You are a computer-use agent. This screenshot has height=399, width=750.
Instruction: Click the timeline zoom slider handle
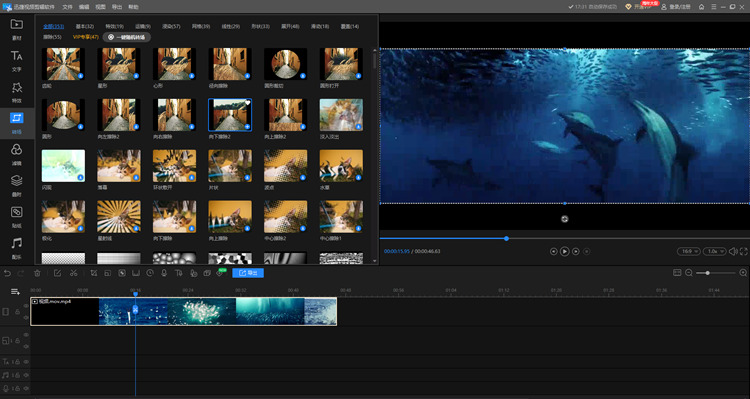(707, 273)
